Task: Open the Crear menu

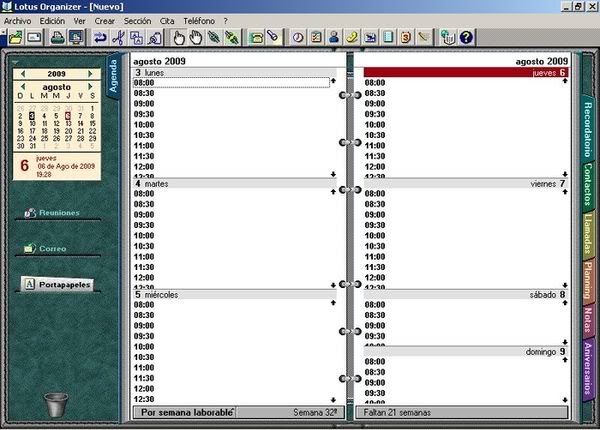Action: tap(104, 21)
